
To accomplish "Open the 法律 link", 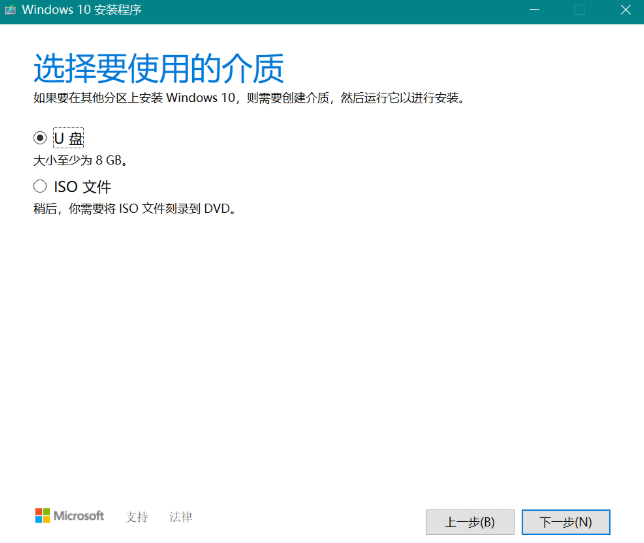I will (181, 517).
